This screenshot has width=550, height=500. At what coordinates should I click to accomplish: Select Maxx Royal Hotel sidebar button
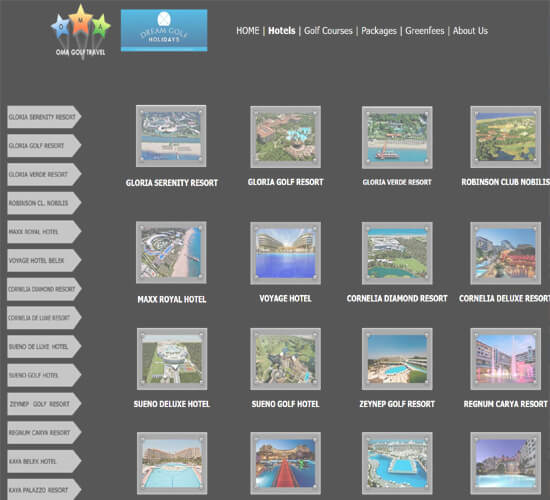click(44, 232)
